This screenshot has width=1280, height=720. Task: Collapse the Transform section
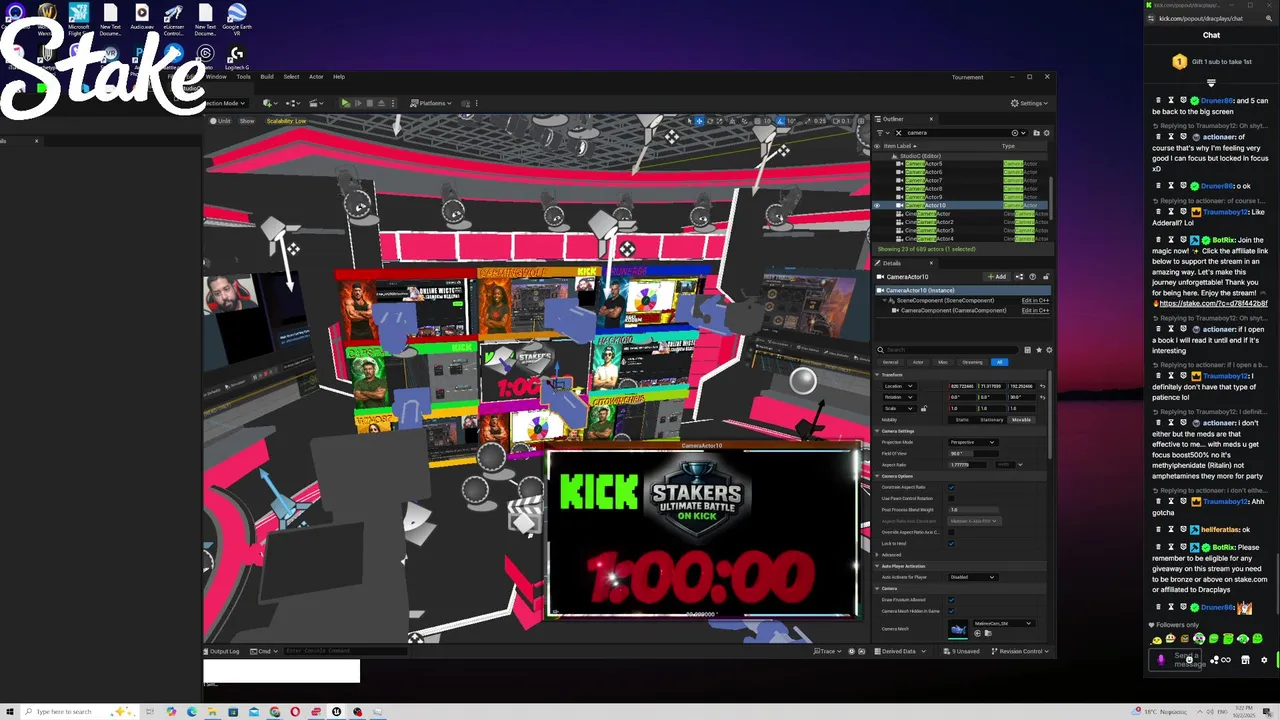tap(877, 375)
